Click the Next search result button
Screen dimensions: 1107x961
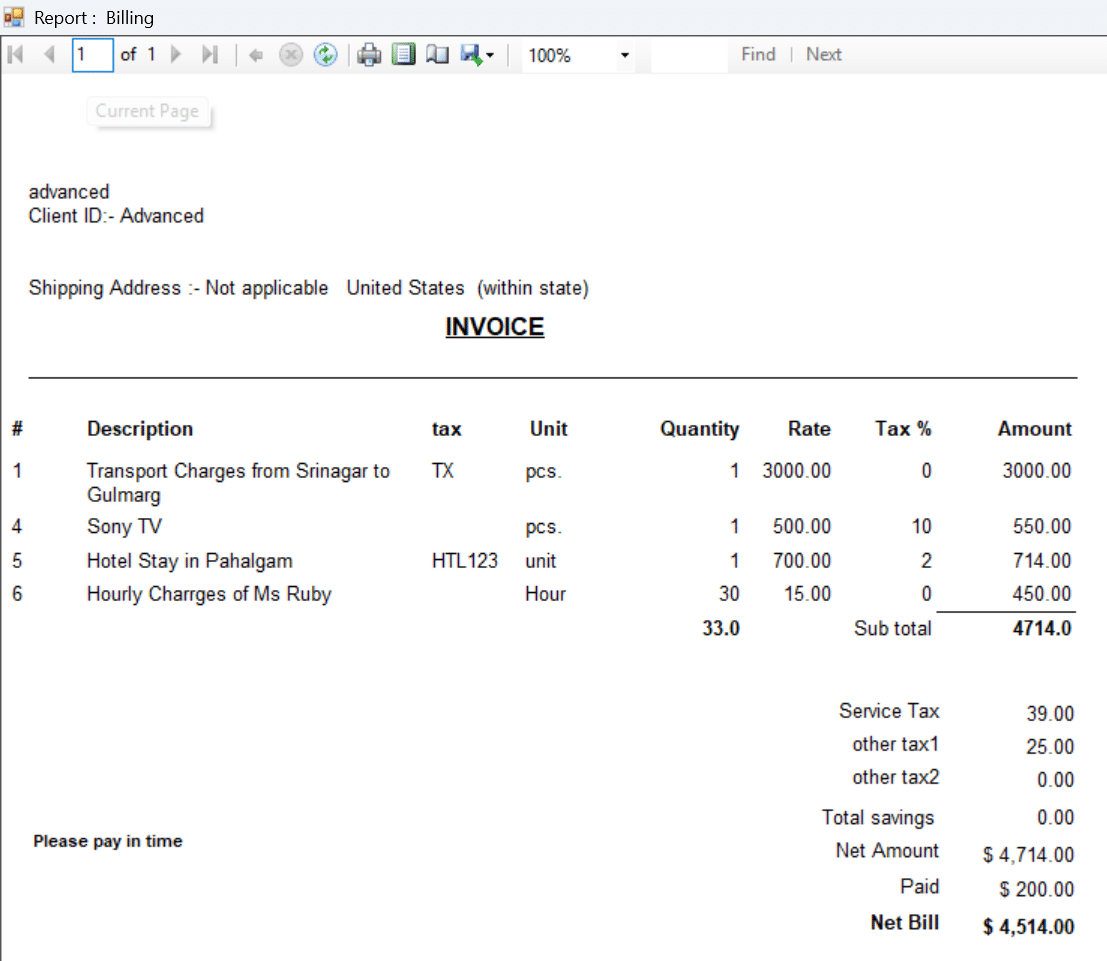pos(823,55)
